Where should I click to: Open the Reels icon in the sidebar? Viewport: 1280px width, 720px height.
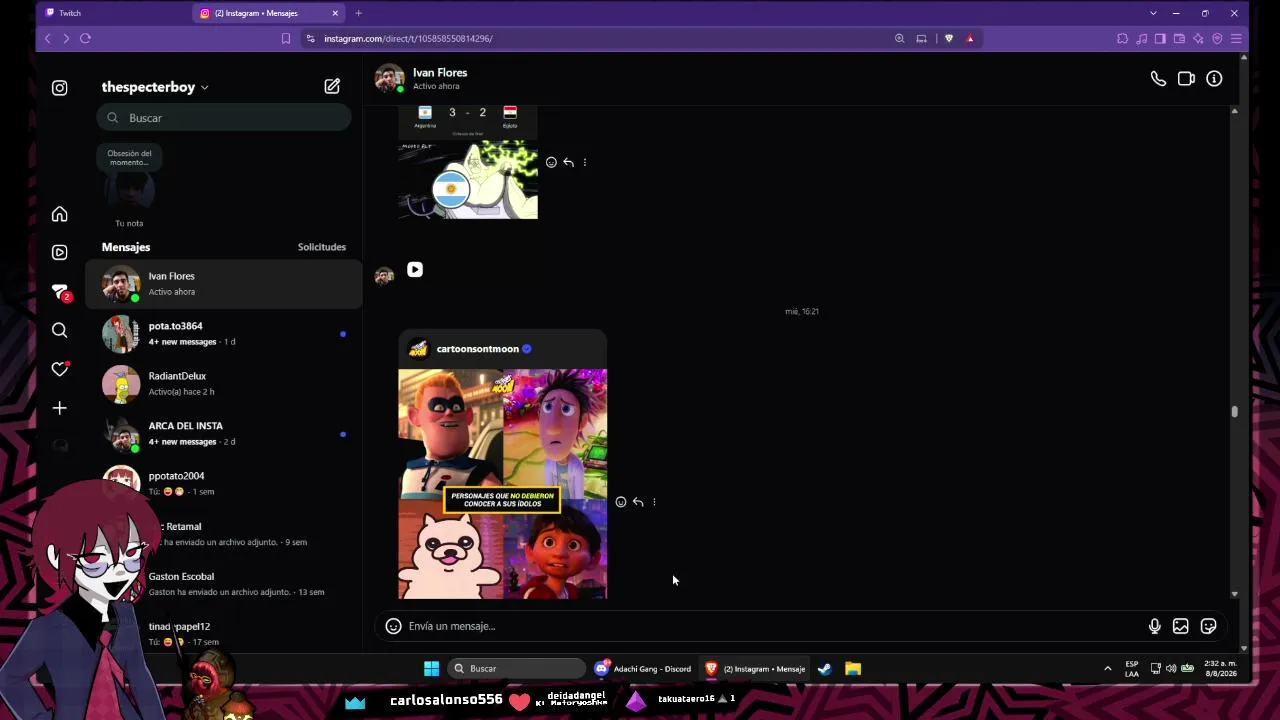tap(60, 252)
